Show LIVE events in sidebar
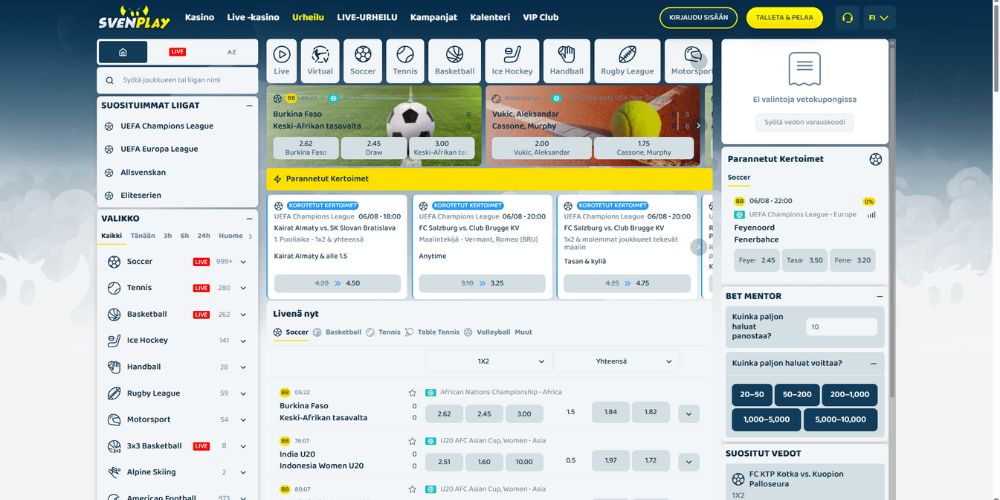 [x=177, y=52]
